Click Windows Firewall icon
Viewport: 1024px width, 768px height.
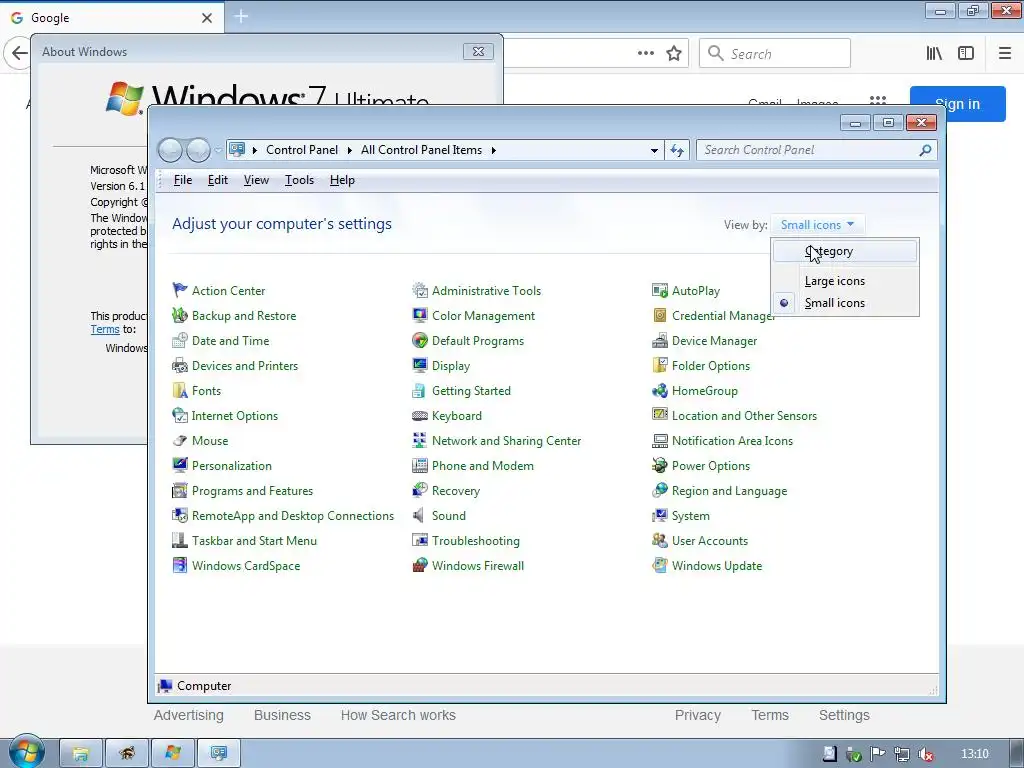tap(420, 566)
